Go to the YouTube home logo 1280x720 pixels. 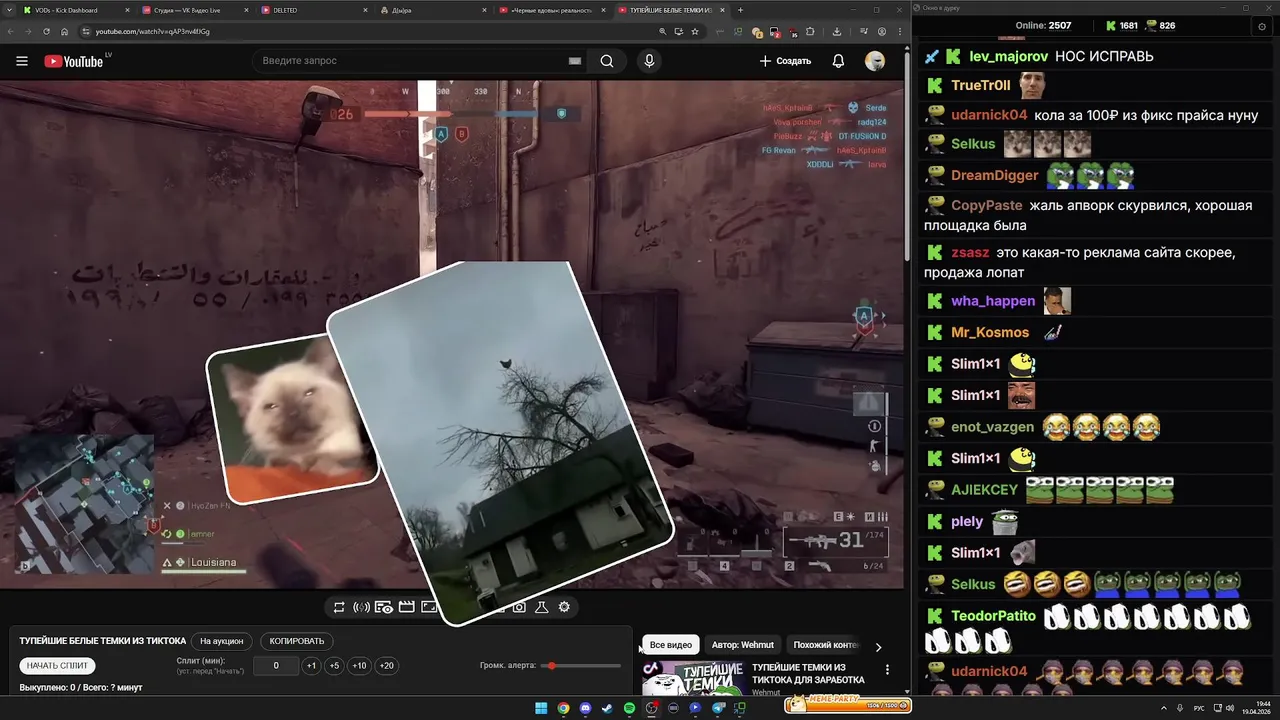[x=73, y=61]
